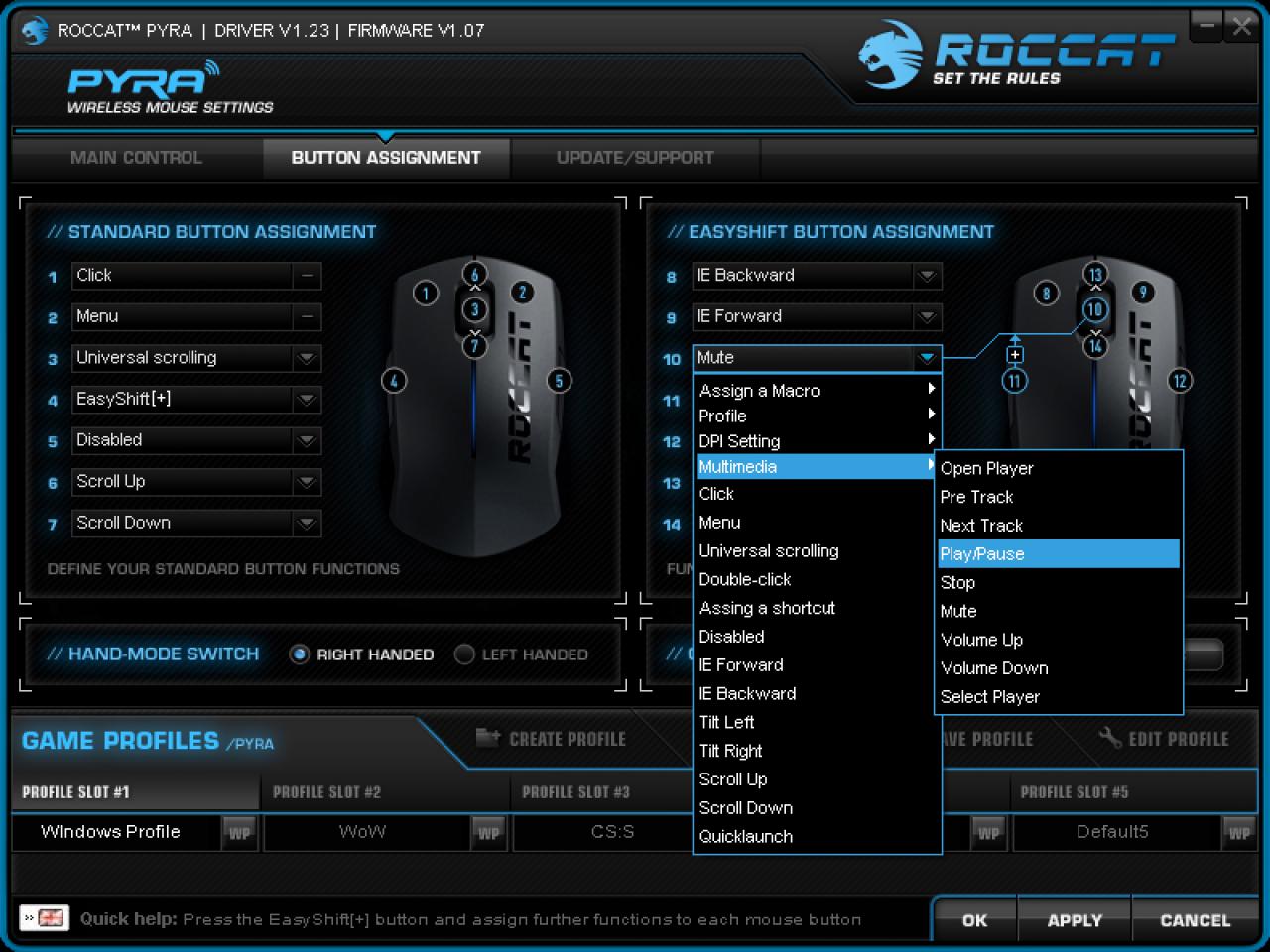Viewport: 1270px width, 952px height.
Task: Select Tilt Left in the function list
Action: (x=817, y=722)
